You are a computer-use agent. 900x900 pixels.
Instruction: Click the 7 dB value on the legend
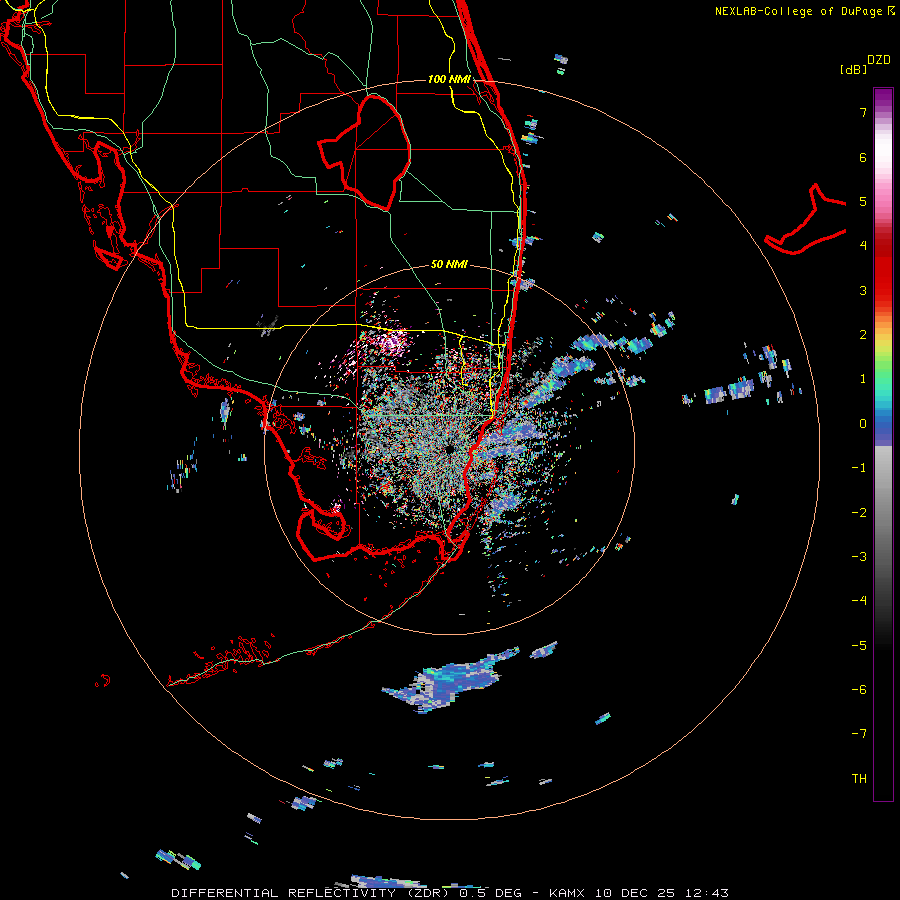tap(863, 113)
